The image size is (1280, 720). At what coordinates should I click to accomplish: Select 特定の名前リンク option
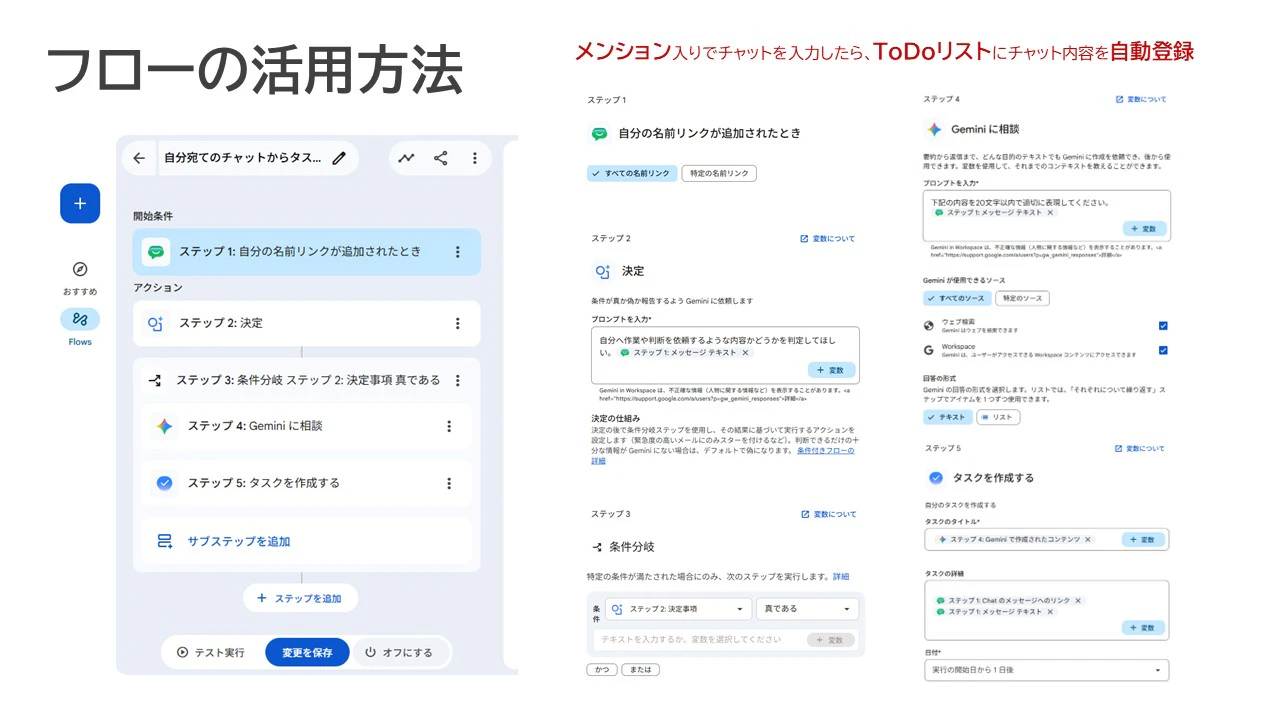point(719,173)
